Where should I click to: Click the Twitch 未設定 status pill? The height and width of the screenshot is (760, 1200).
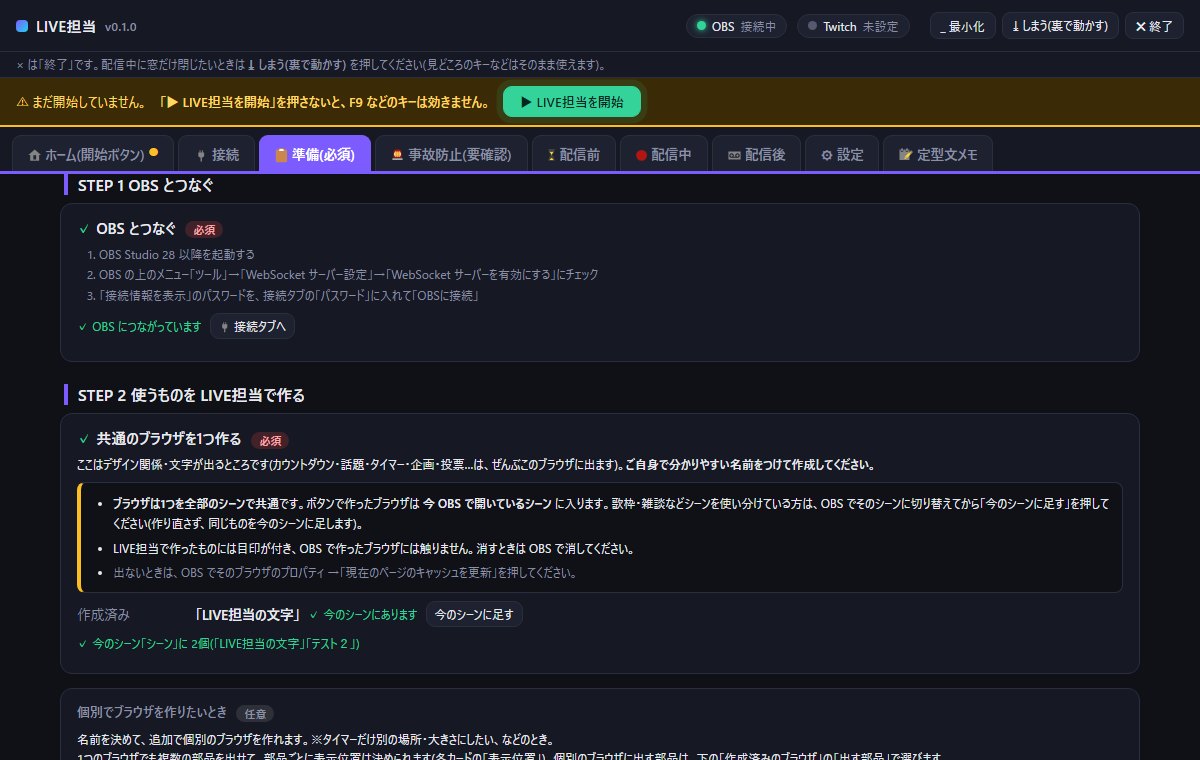coord(853,26)
